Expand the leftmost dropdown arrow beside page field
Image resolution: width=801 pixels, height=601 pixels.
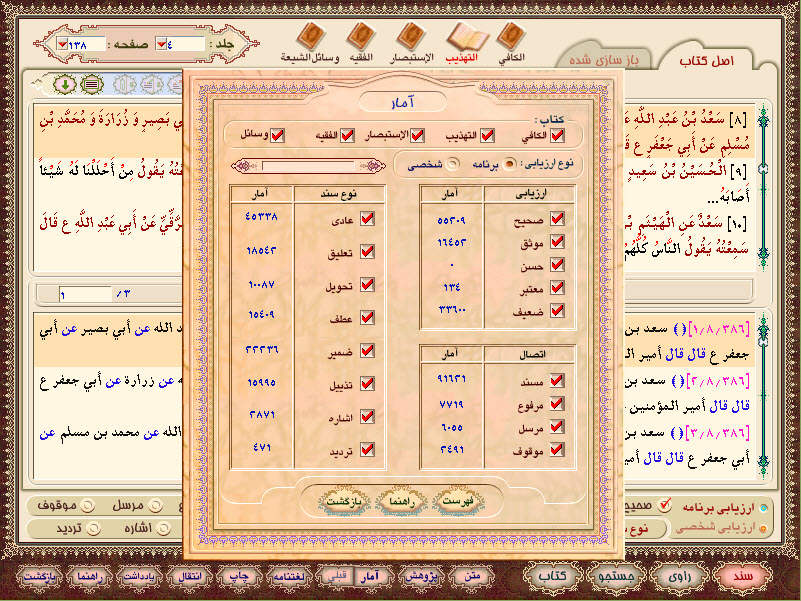62,44
